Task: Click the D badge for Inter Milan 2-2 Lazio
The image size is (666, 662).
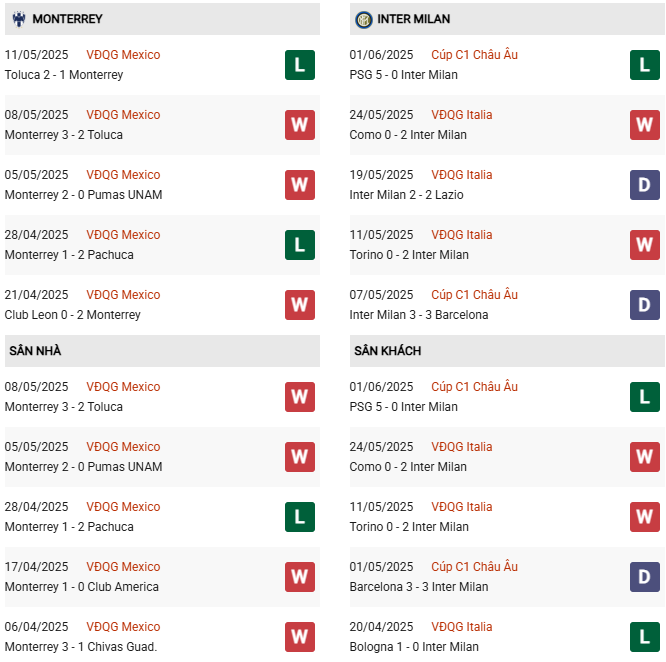Action: coord(644,185)
